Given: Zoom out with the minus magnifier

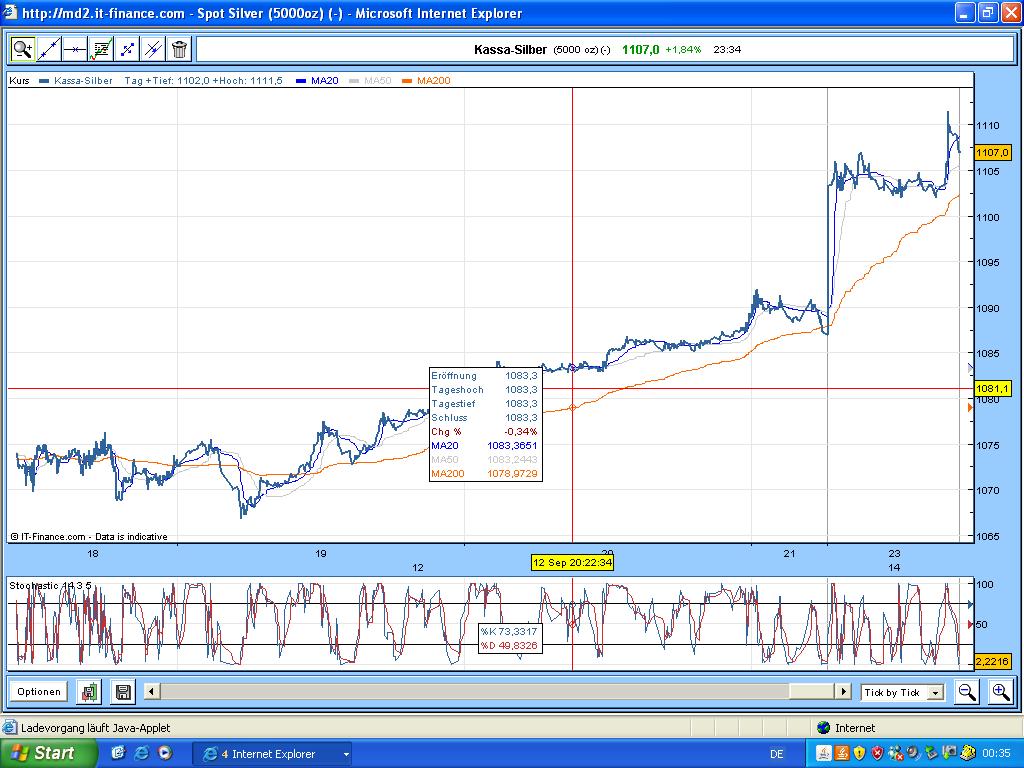Looking at the screenshot, I should click(967, 692).
